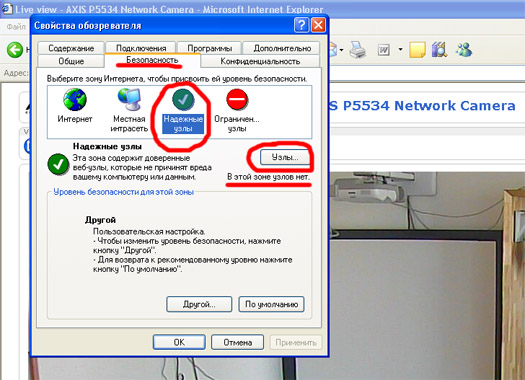Screen dimensions: 525x380
Task: Click the Edit with Word icon in IE toolbar
Action: click(x=384, y=50)
